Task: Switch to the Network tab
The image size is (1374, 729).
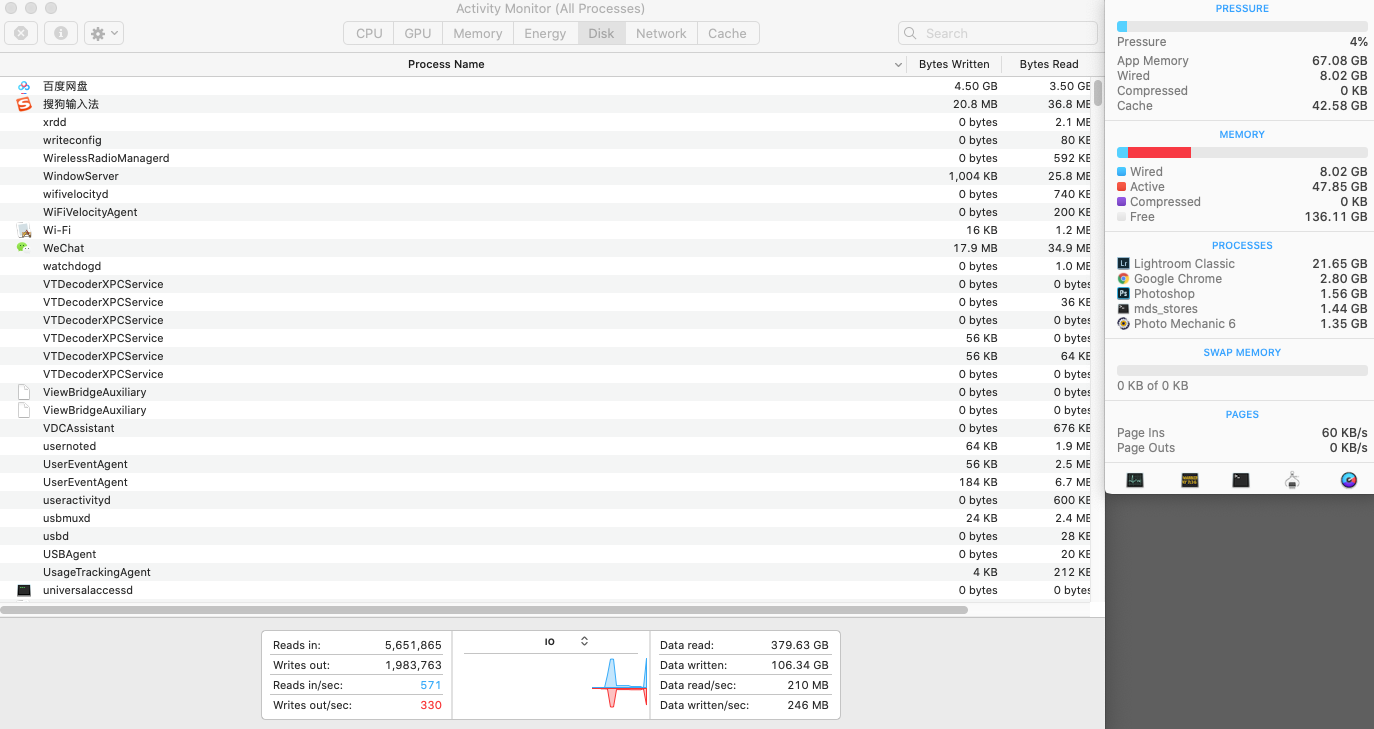Action: [661, 33]
